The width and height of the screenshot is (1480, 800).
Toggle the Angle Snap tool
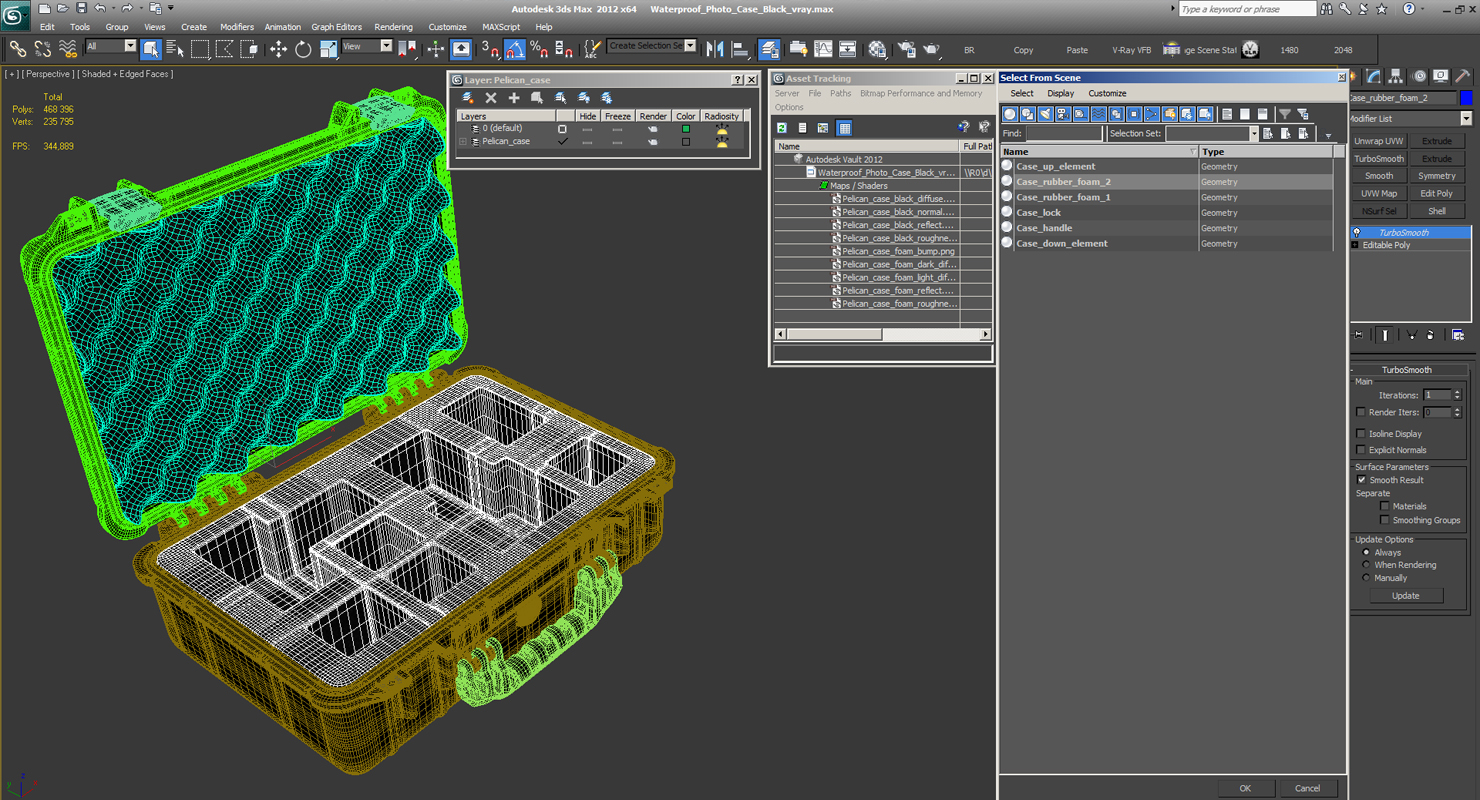coord(514,48)
